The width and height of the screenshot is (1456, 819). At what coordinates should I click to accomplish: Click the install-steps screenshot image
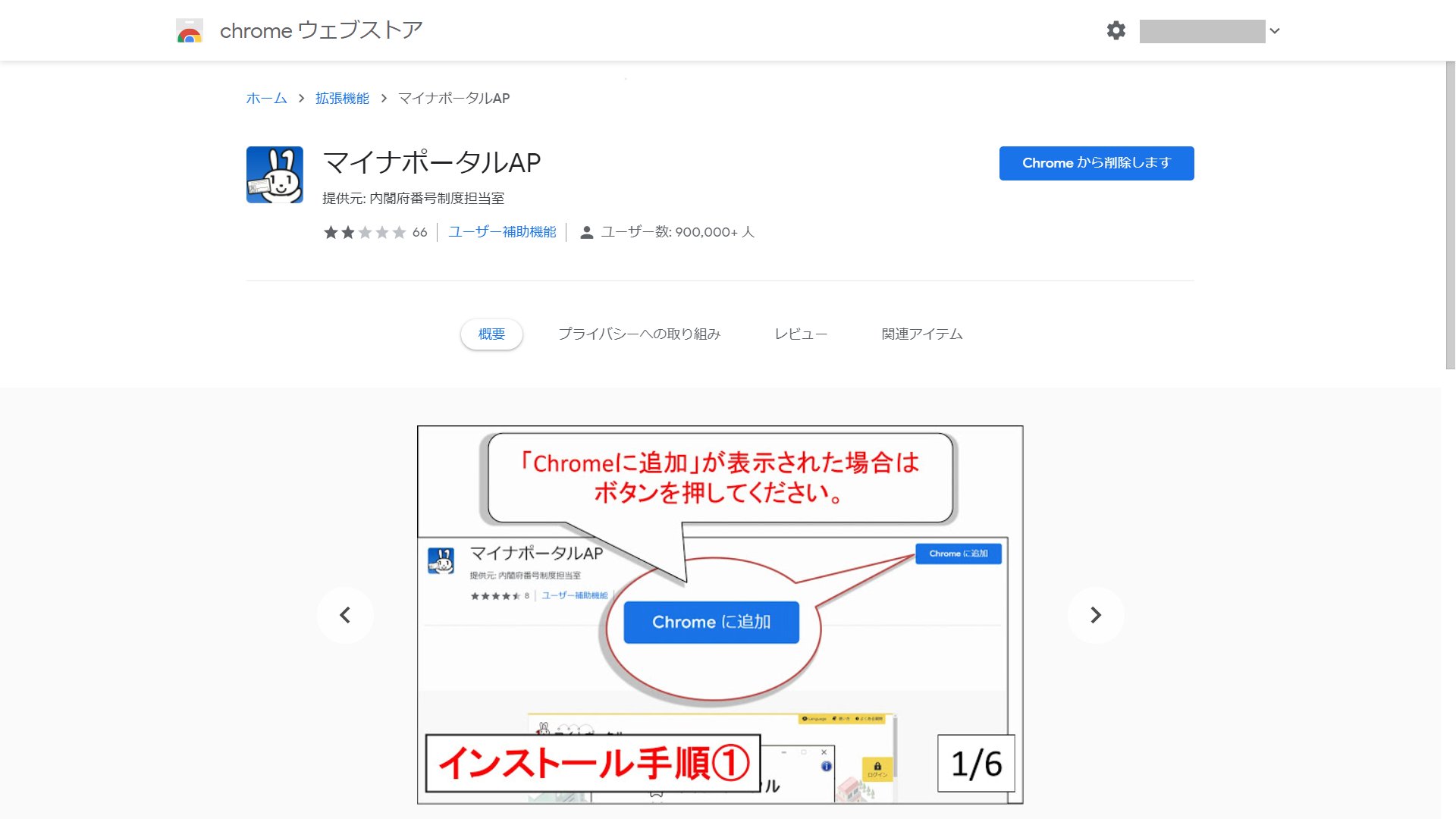click(x=720, y=615)
